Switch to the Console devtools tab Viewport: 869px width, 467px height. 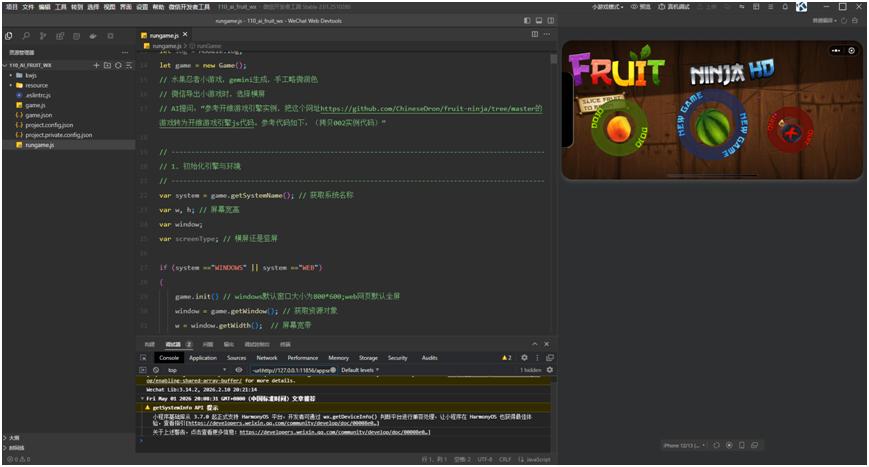(x=169, y=358)
